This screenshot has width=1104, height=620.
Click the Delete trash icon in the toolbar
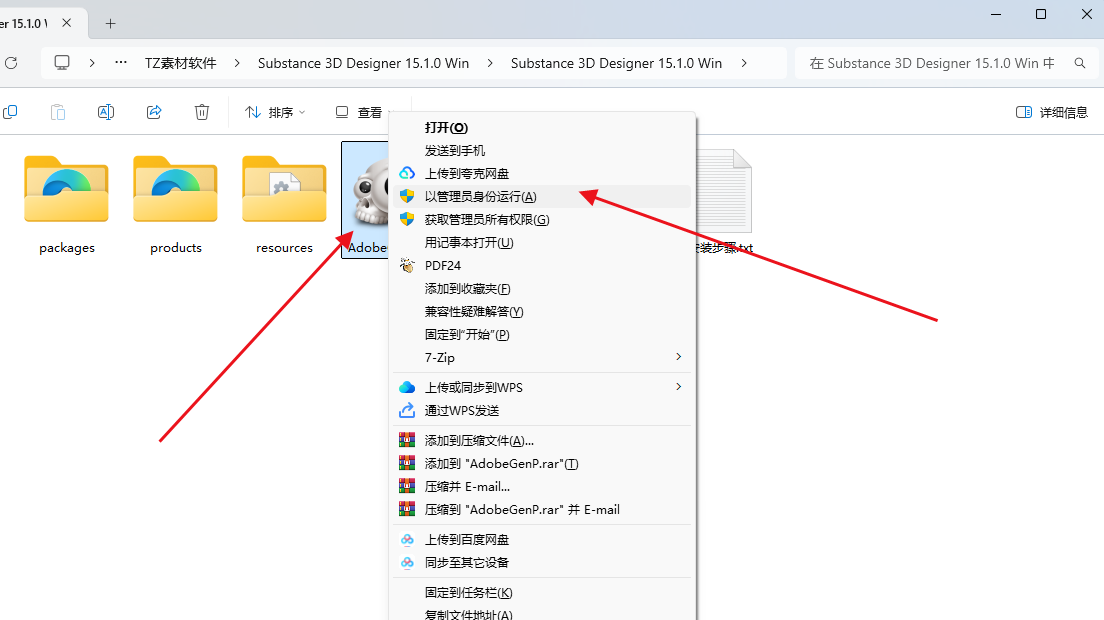click(x=201, y=112)
